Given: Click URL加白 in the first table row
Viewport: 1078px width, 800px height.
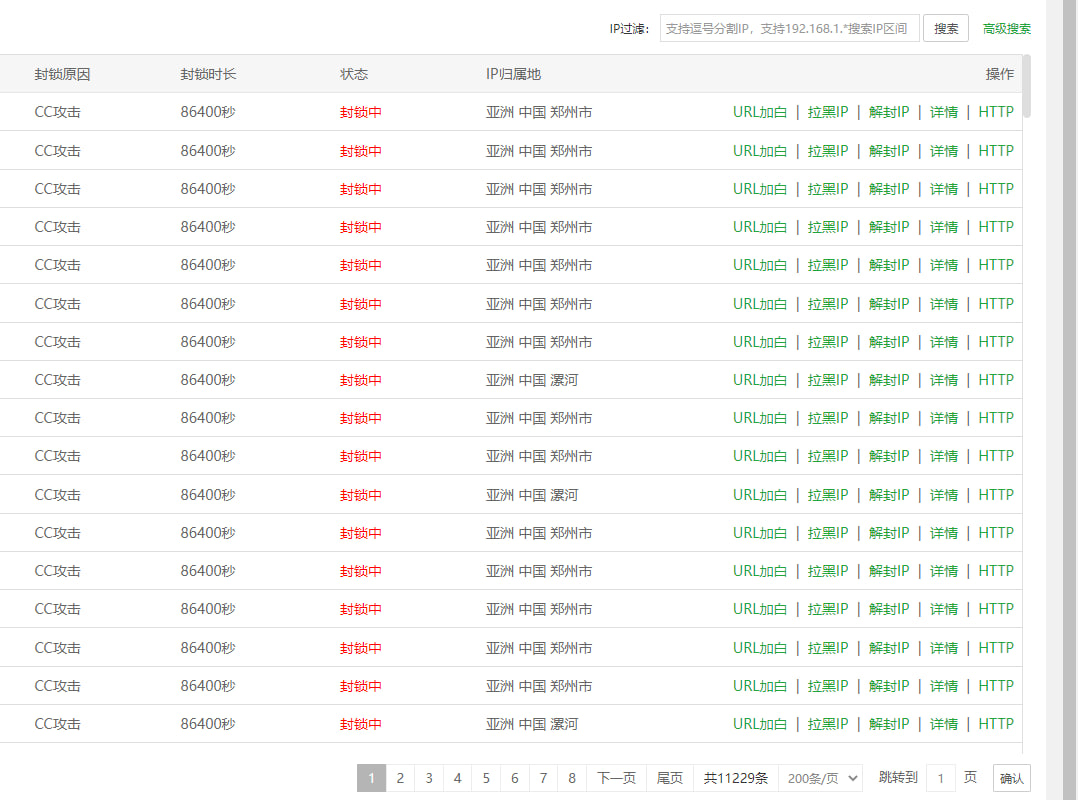Looking at the screenshot, I should pos(760,113).
